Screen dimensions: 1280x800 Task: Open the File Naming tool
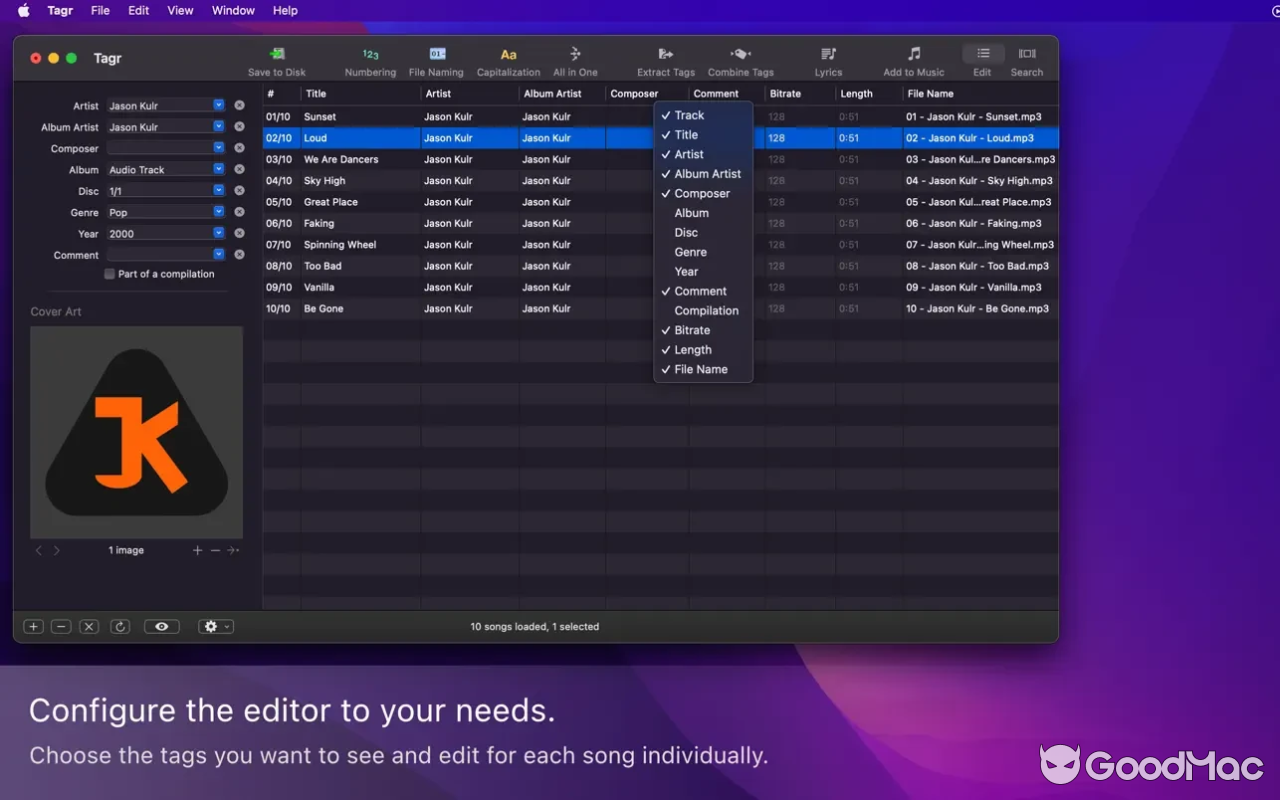coord(437,55)
